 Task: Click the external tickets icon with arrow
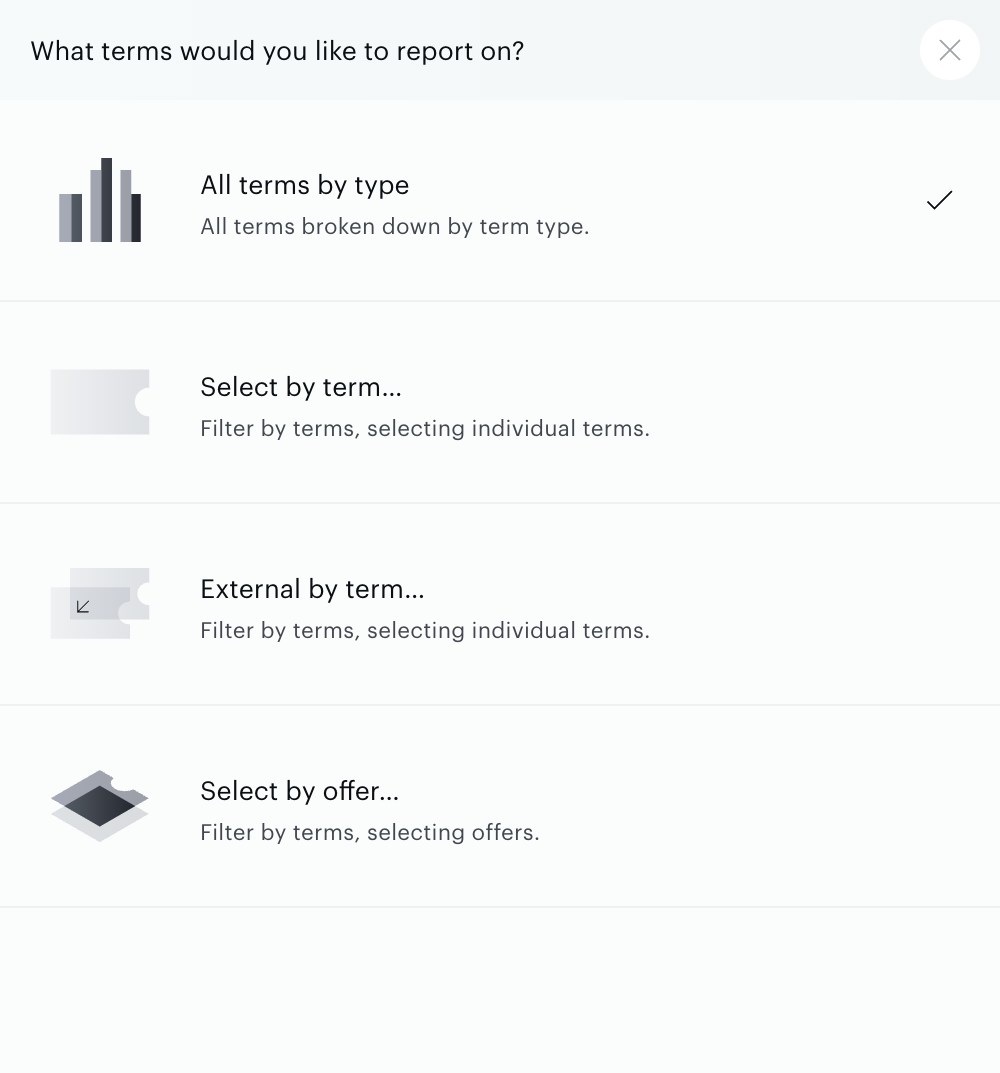click(x=100, y=604)
